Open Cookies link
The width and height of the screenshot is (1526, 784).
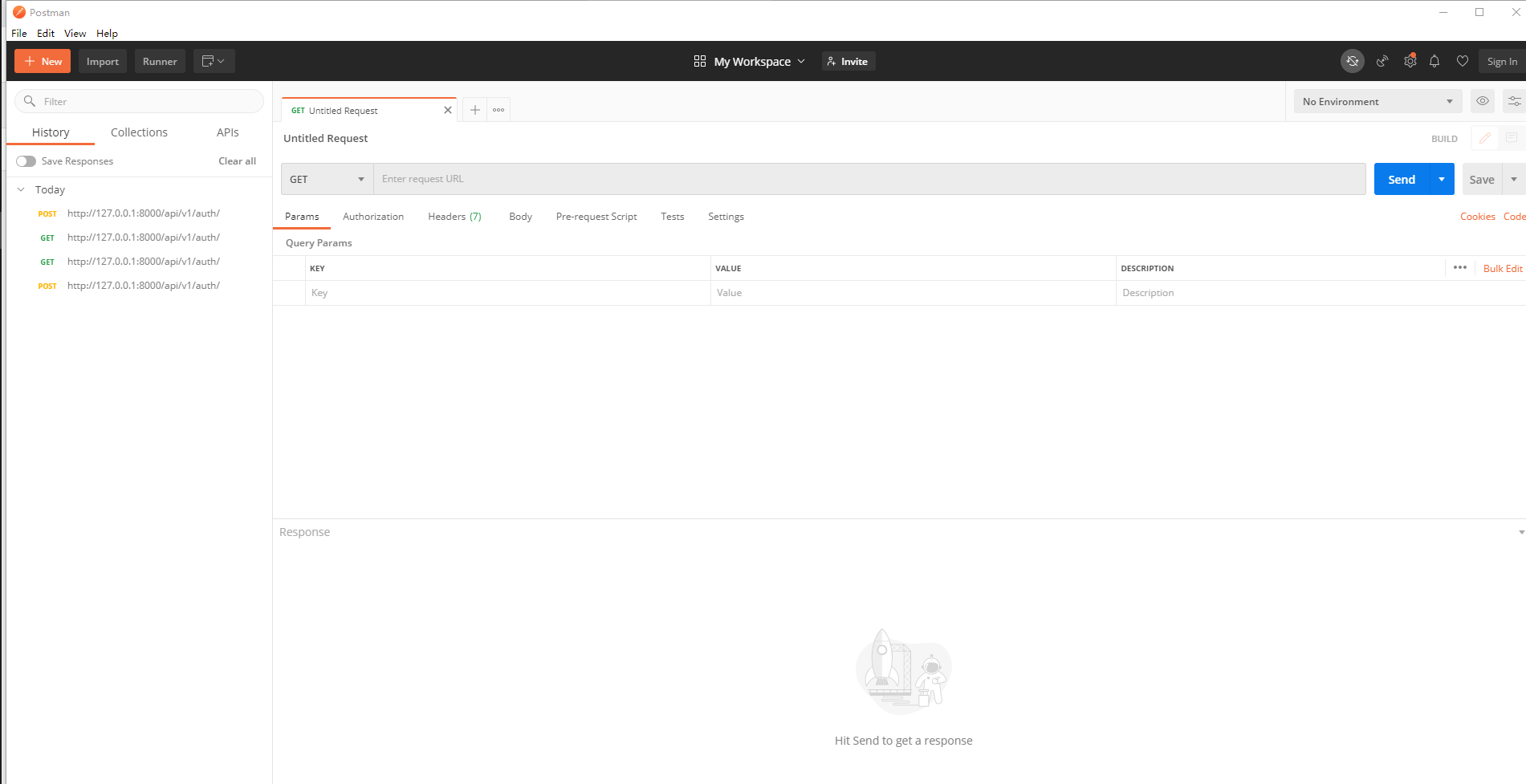(x=1478, y=217)
